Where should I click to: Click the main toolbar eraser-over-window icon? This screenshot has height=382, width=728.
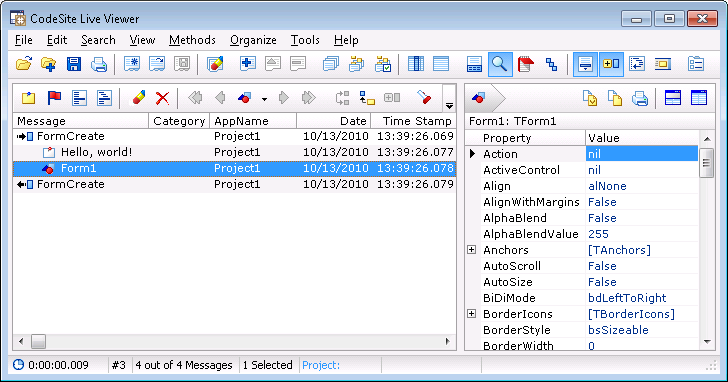(214, 64)
